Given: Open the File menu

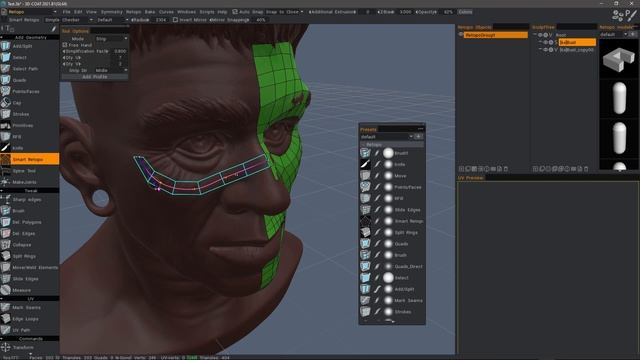Looking at the screenshot, I should pos(67,12).
